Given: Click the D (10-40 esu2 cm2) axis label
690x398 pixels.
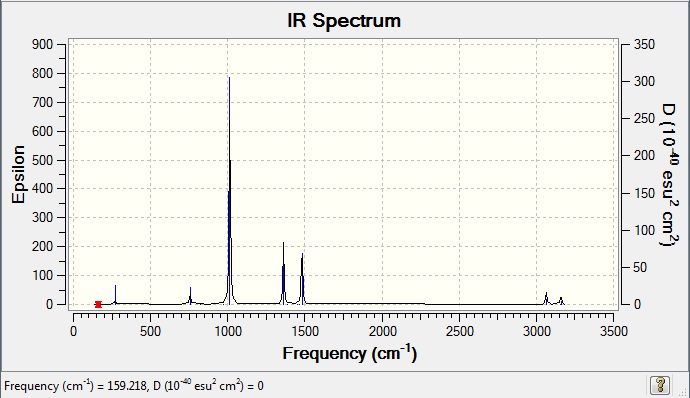Looking at the screenshot, I should point(670,175).
